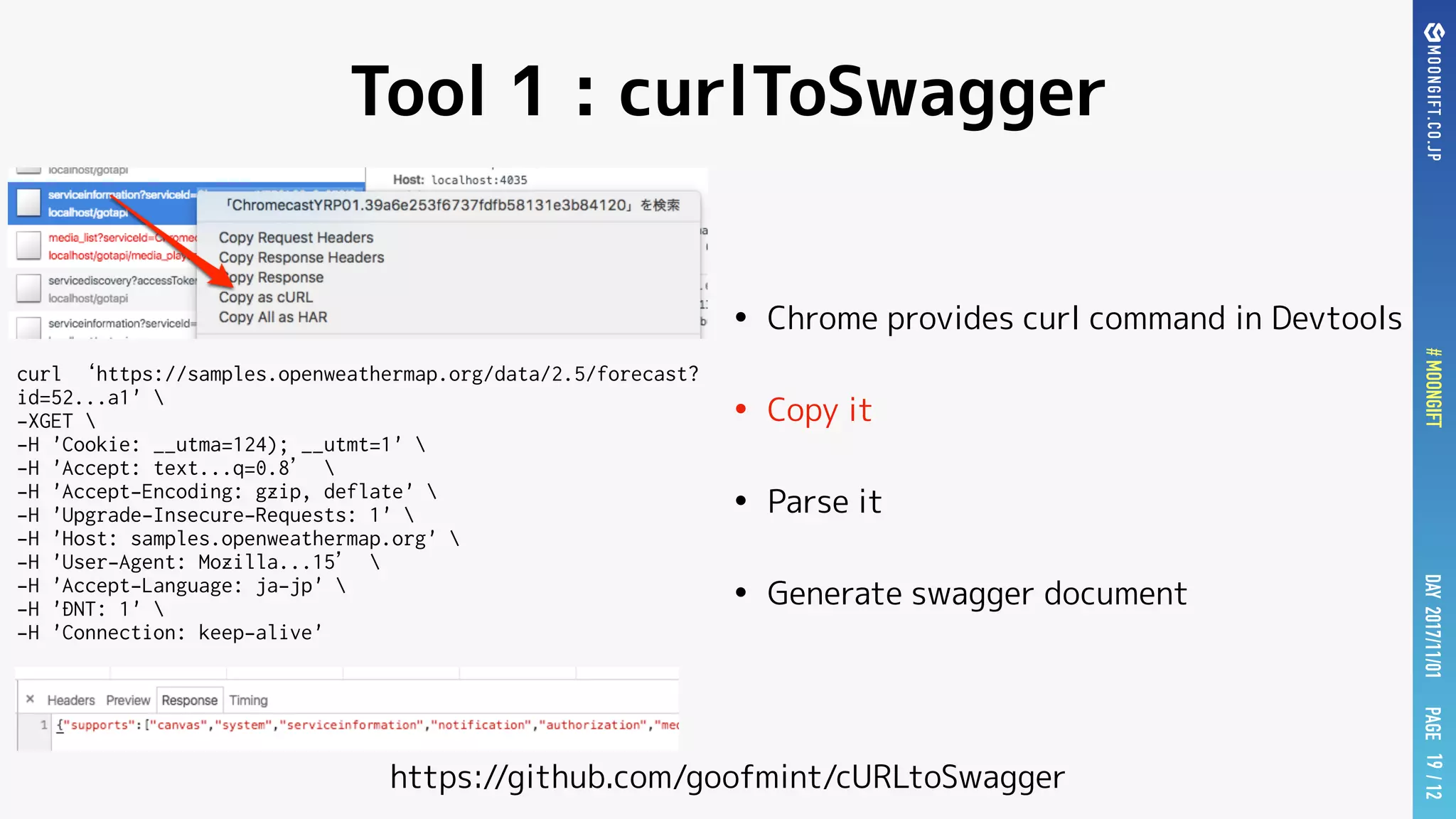Switch to the Headers tab
The width and height of the screenshot is (1456, 819).
pos(71,700)
